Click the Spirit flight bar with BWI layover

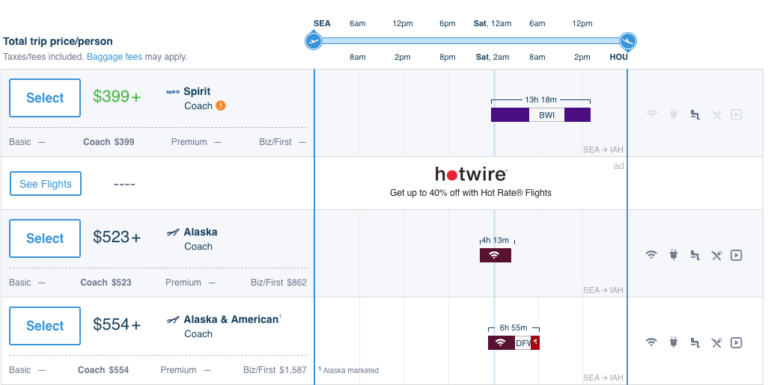pyautogui.click(x=541, y=115)
